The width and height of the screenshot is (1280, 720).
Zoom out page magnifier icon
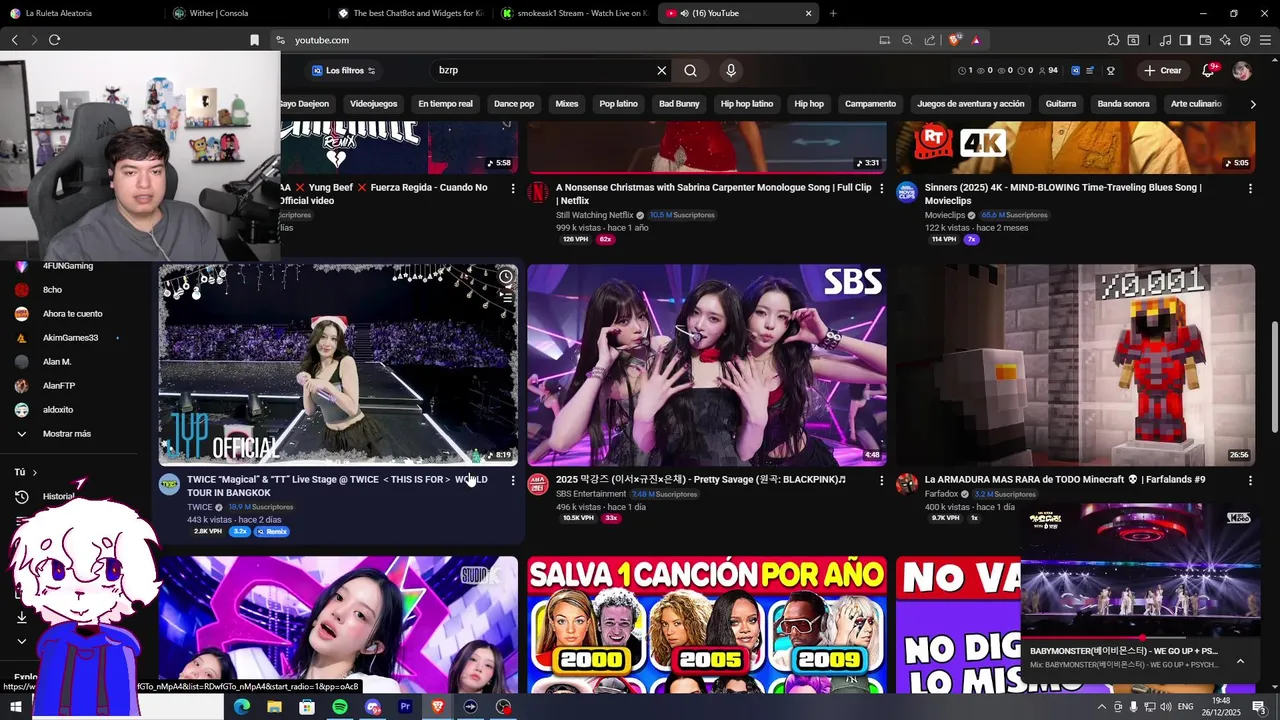pos(907,40)
